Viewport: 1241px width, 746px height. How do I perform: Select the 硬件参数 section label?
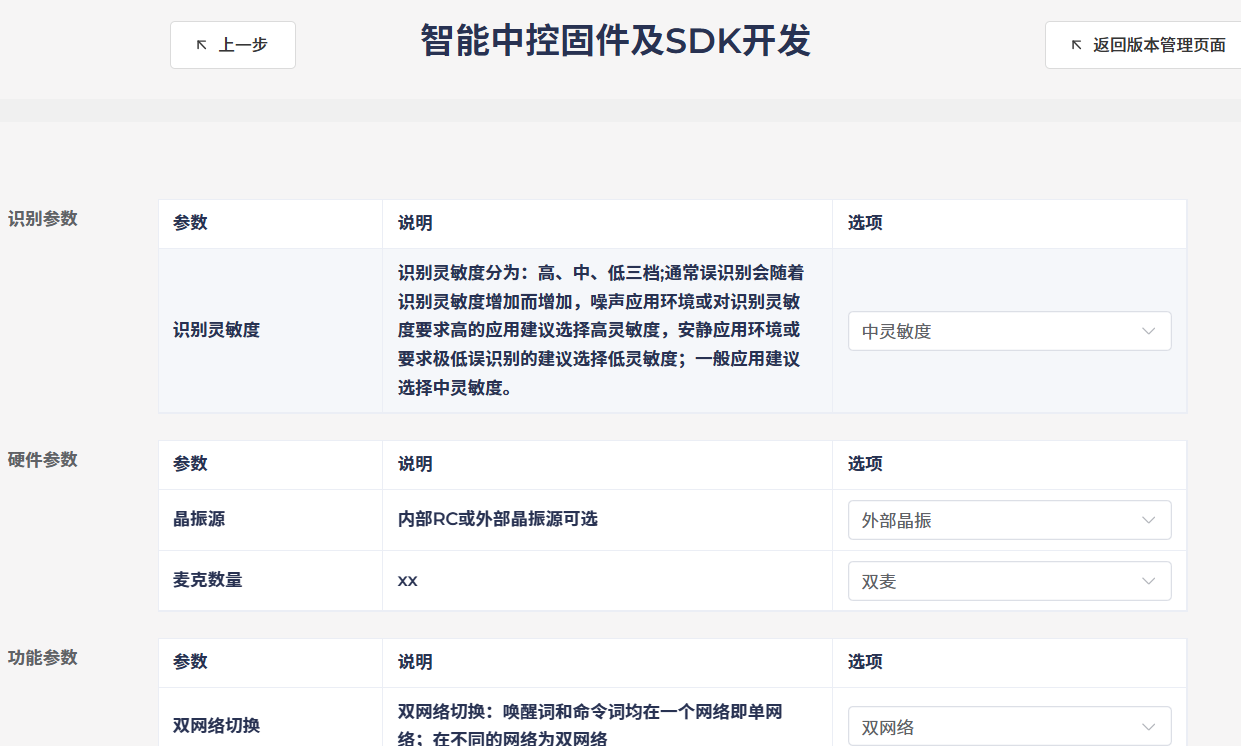click(x=43, y=460)
